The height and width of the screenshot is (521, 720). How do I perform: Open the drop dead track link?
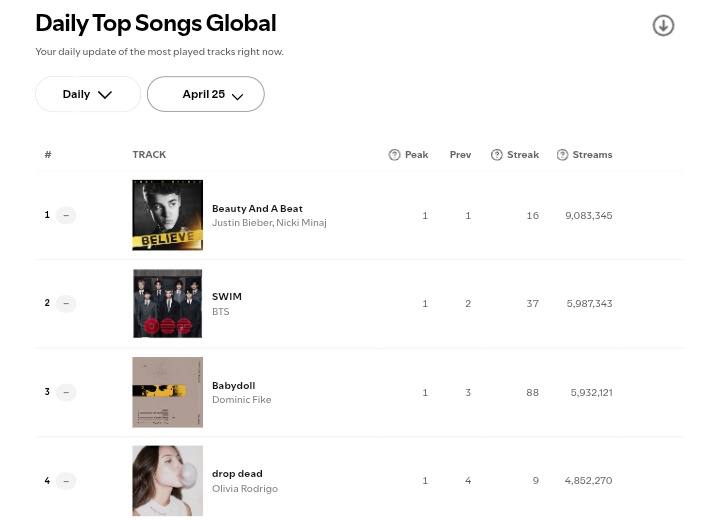237,473
